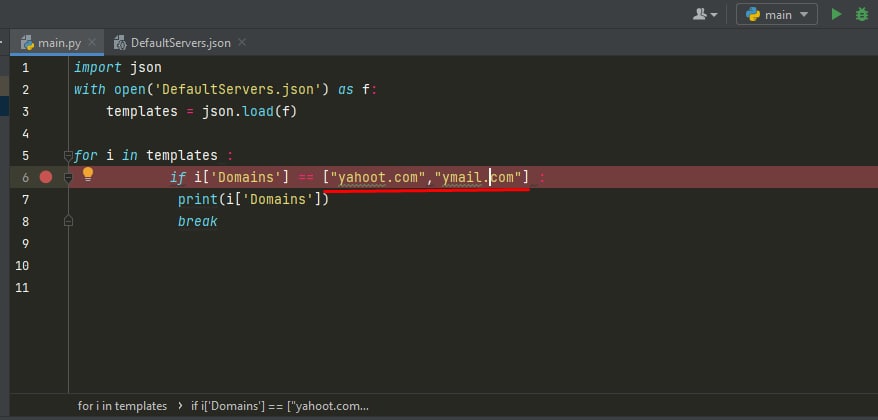Open the main run configuration dropdown
This screenshot has width=878, height=420.
pyautogui.click(x=777, y=15)
